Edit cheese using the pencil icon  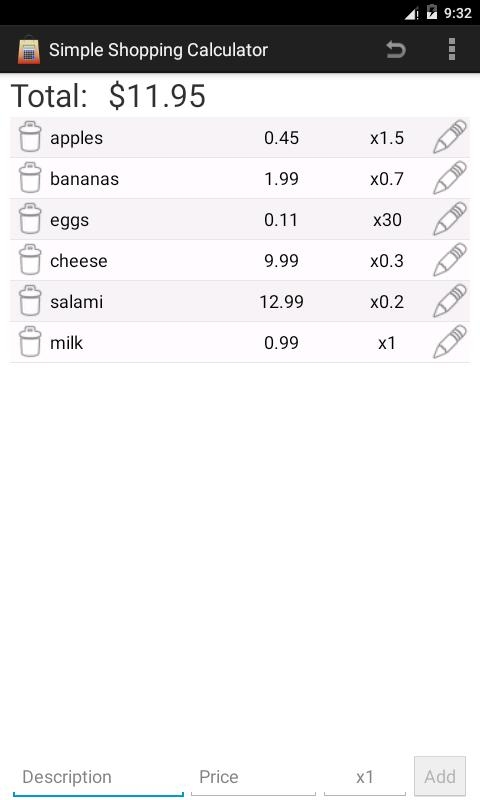click(449, 260)
